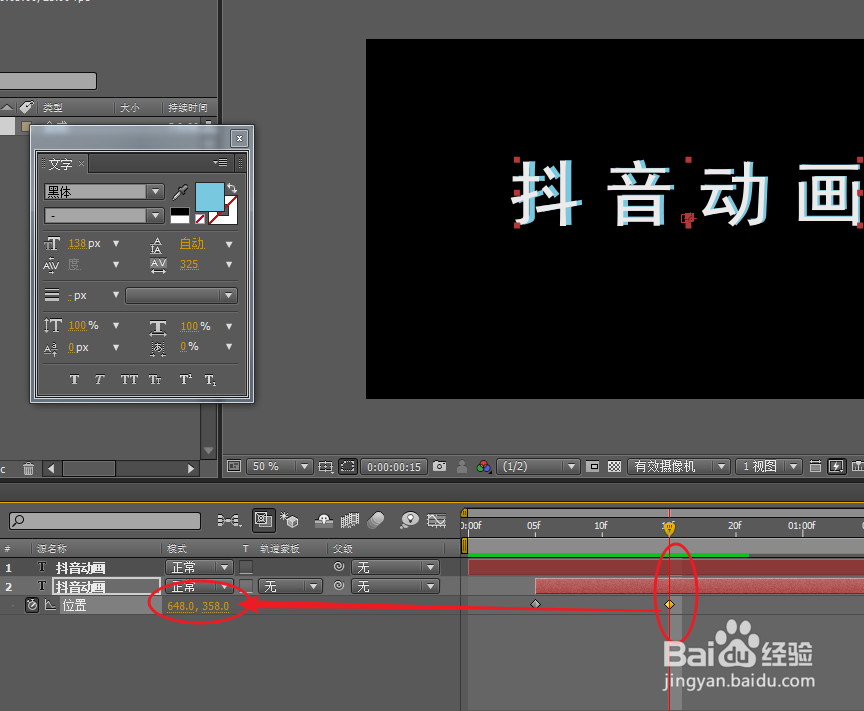Toggle the 位置 stopwatch keyframe icon
Viewport: 864px width, 711px height.
pyautogui.click(x=32, y=605)
